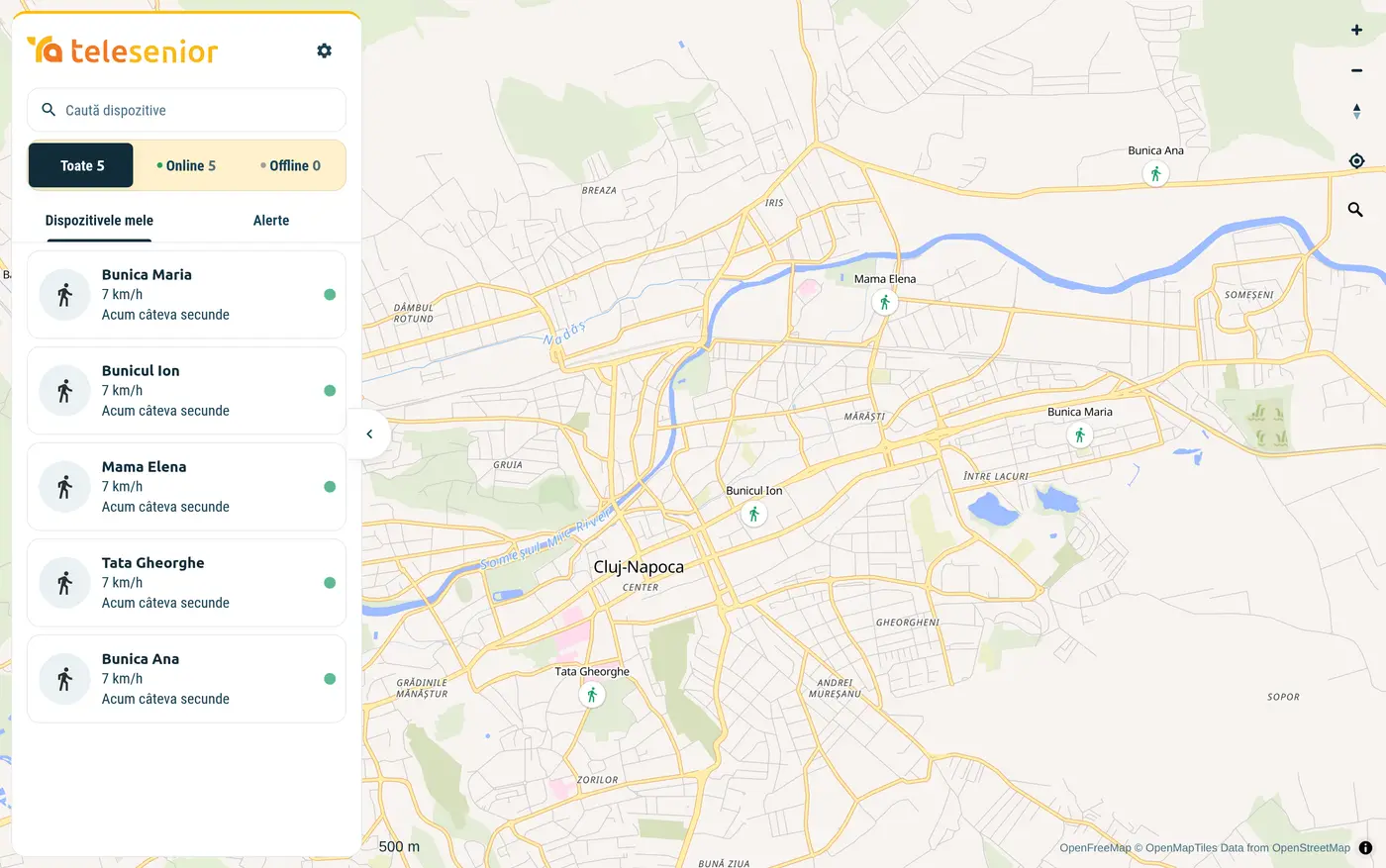Open the OpenMapTiles attribution link
This screenshot has width=1386, height=868.
point(1181,847)
